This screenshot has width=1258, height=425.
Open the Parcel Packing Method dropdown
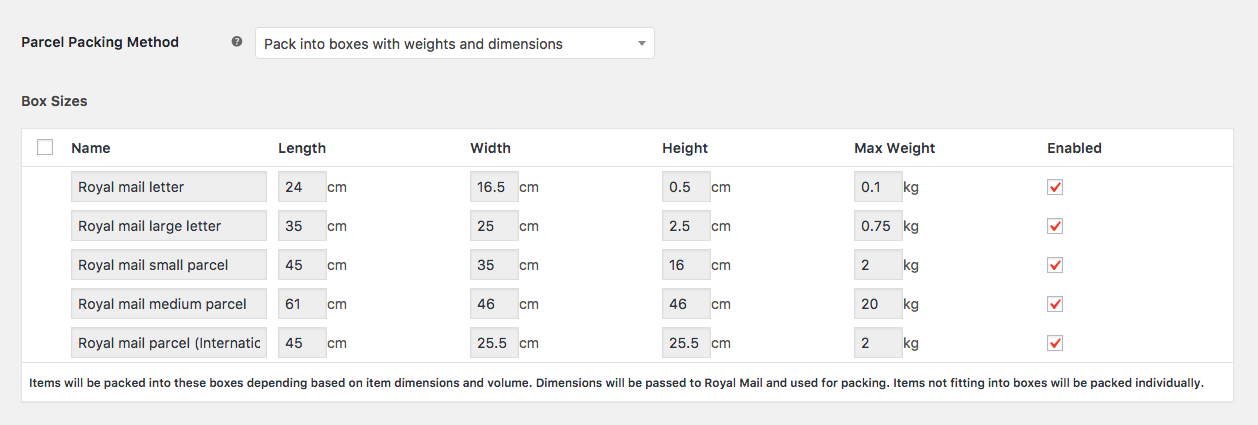[455, 43]
